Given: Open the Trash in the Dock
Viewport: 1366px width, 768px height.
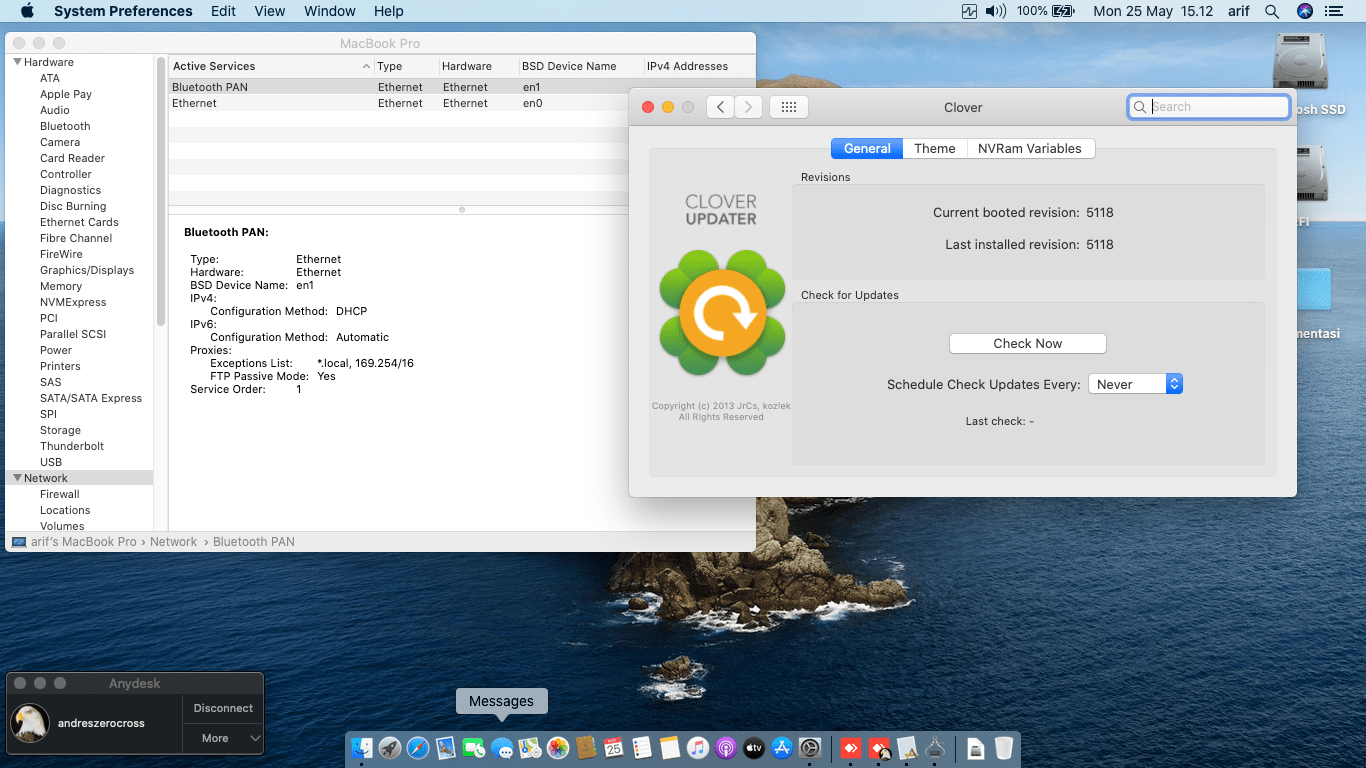Looking at the screenshot, I should coord(1004,748).
